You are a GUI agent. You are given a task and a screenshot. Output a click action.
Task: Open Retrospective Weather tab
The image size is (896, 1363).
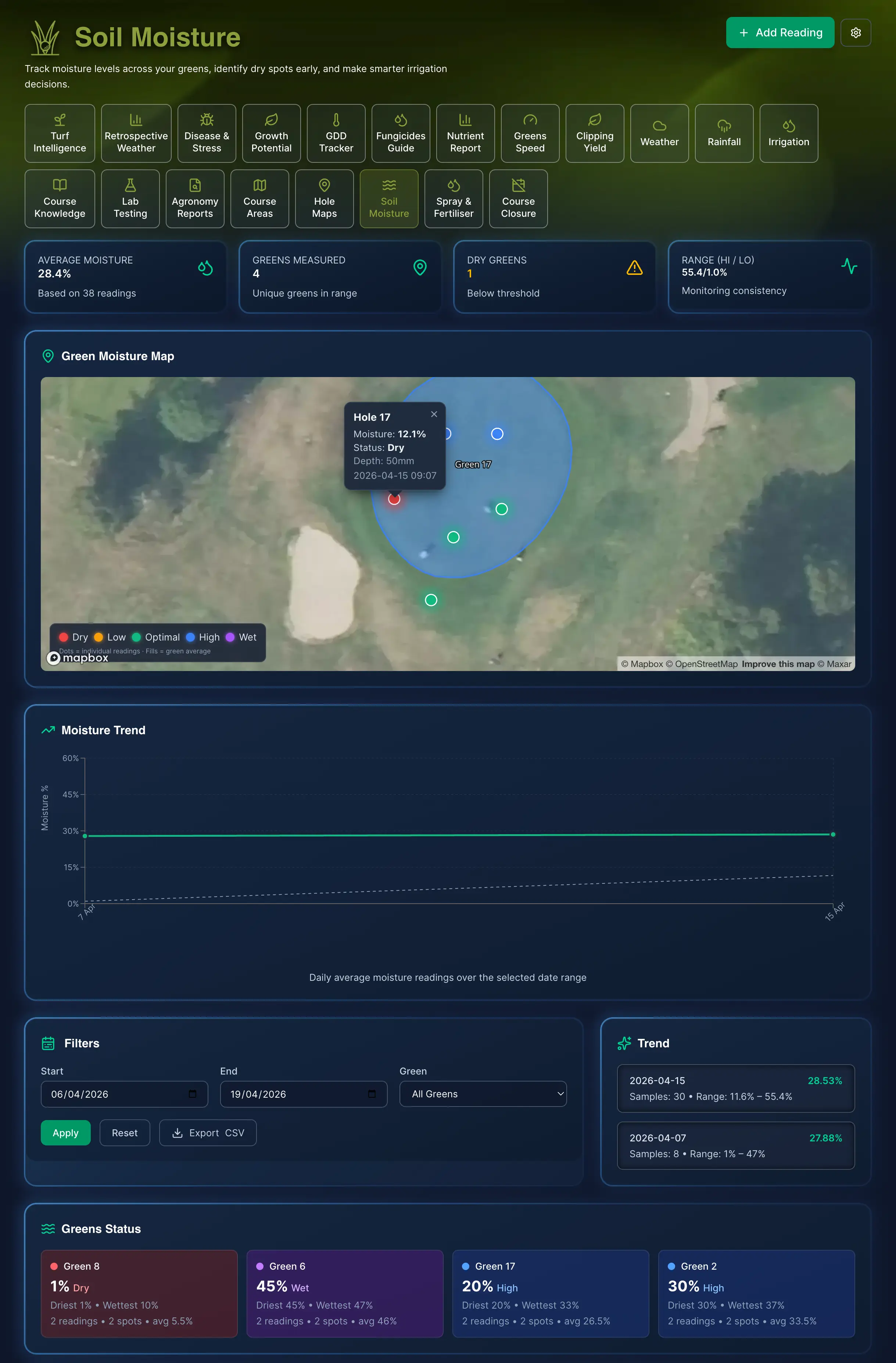pos(136,133)
